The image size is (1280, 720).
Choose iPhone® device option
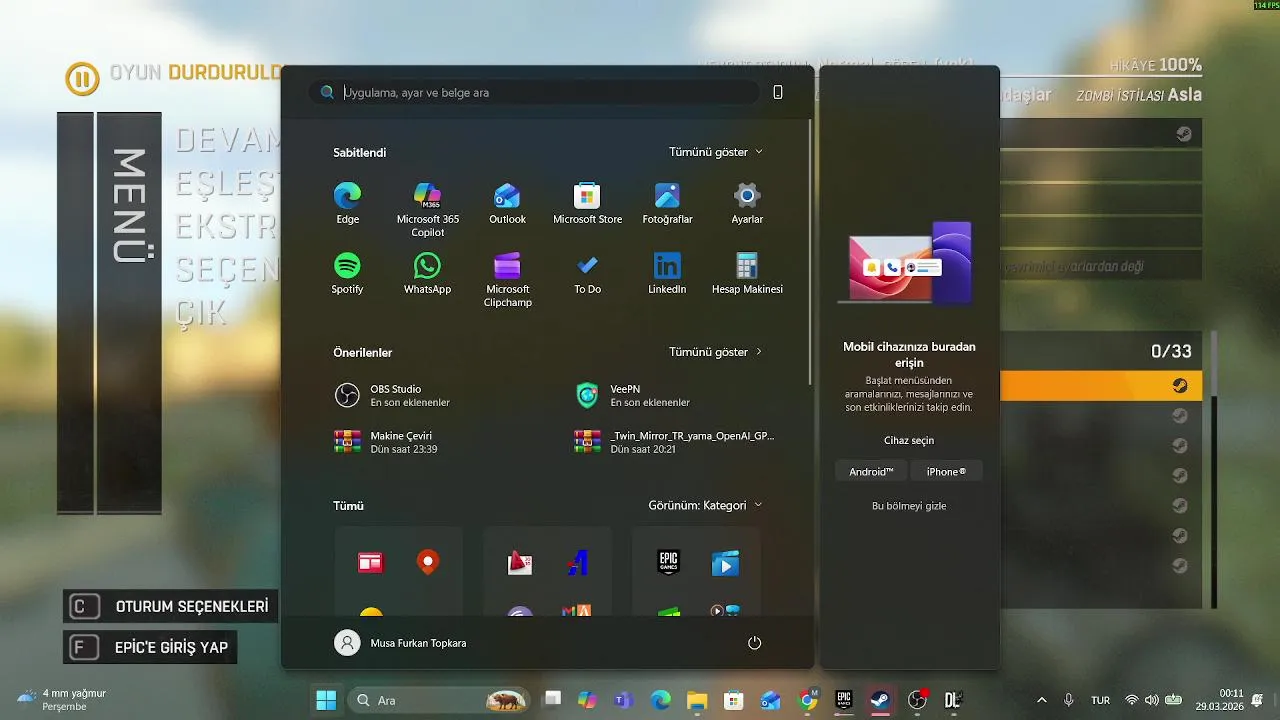tap(946, 471)
